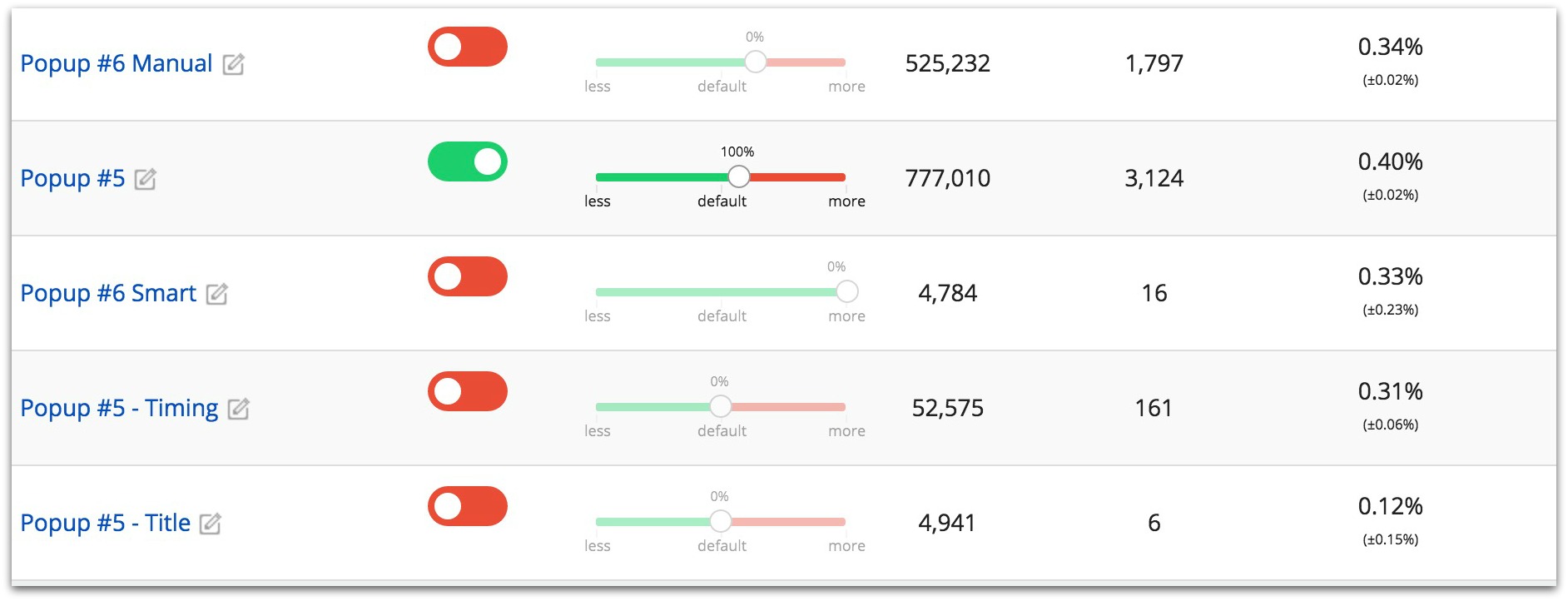Open the Popup #6 Smart link

pos(108,294)
